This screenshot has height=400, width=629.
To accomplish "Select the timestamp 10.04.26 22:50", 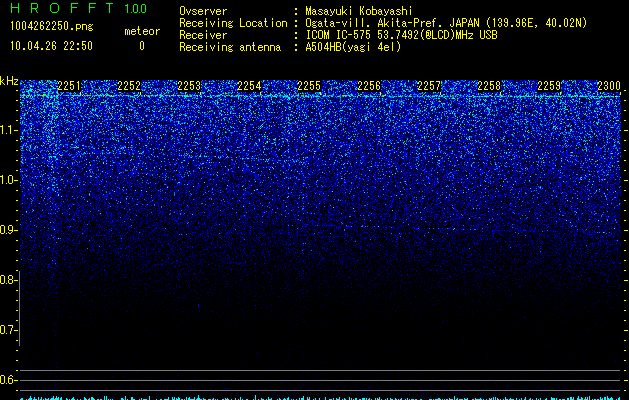I will pos(51,46).
